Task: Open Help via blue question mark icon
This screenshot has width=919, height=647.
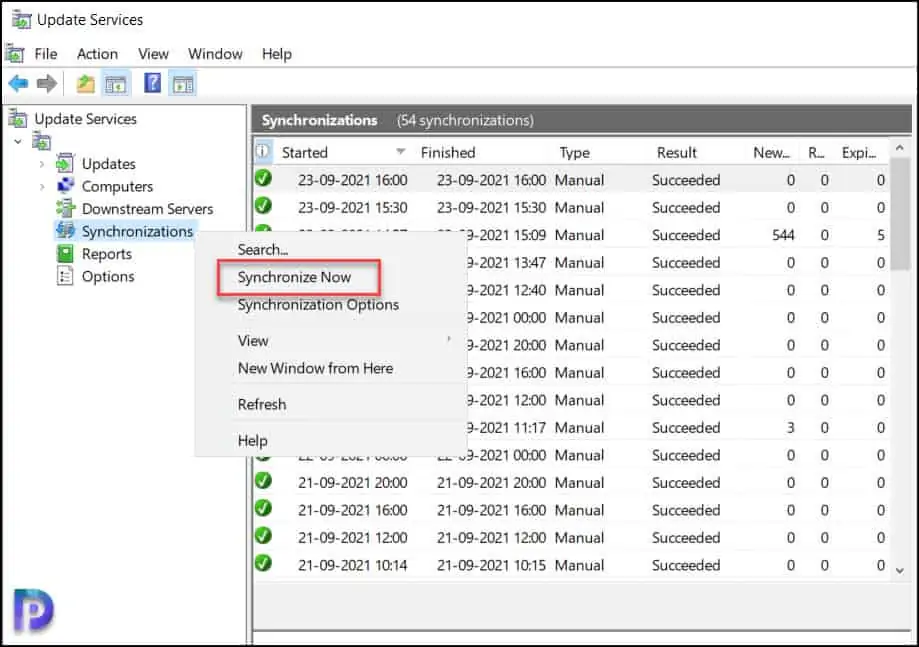Action: click(x=152, y=83)
